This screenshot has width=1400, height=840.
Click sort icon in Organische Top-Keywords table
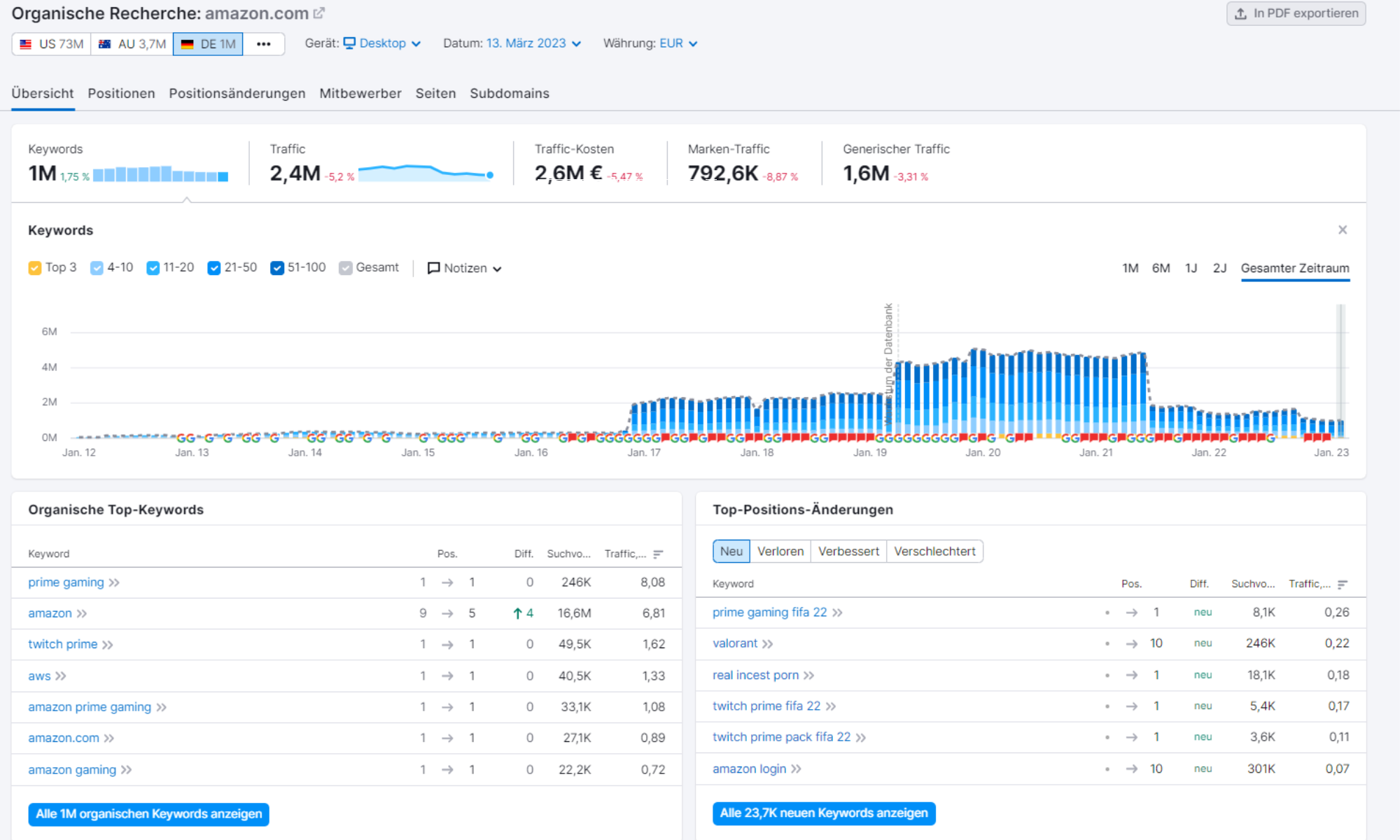(658, 554)
